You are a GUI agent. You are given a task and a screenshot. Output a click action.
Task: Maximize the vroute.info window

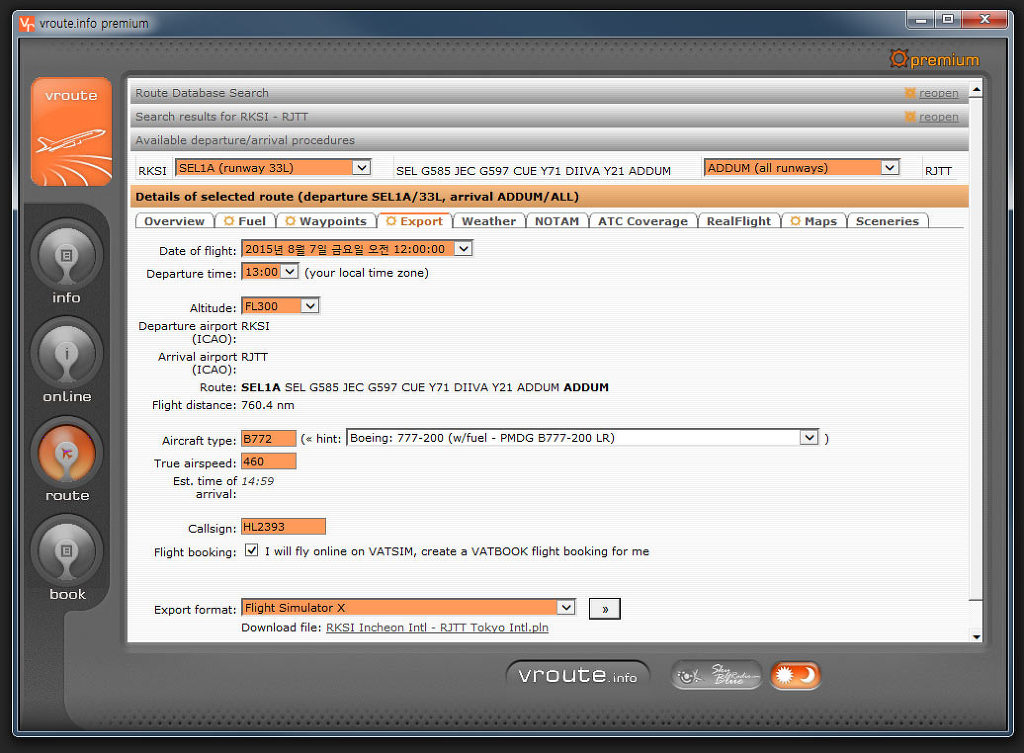point(948,20)
